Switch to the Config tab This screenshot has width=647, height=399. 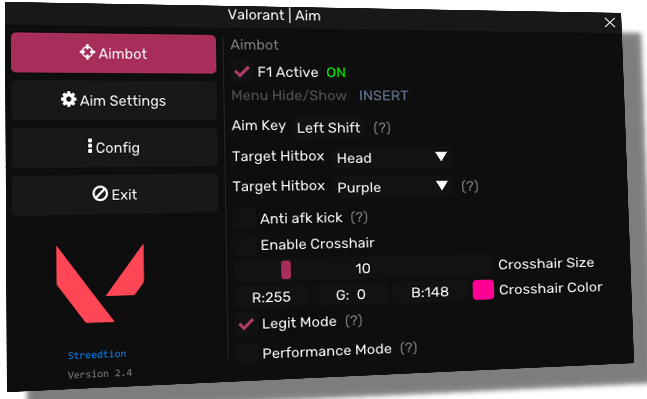(x=114, y=147)
